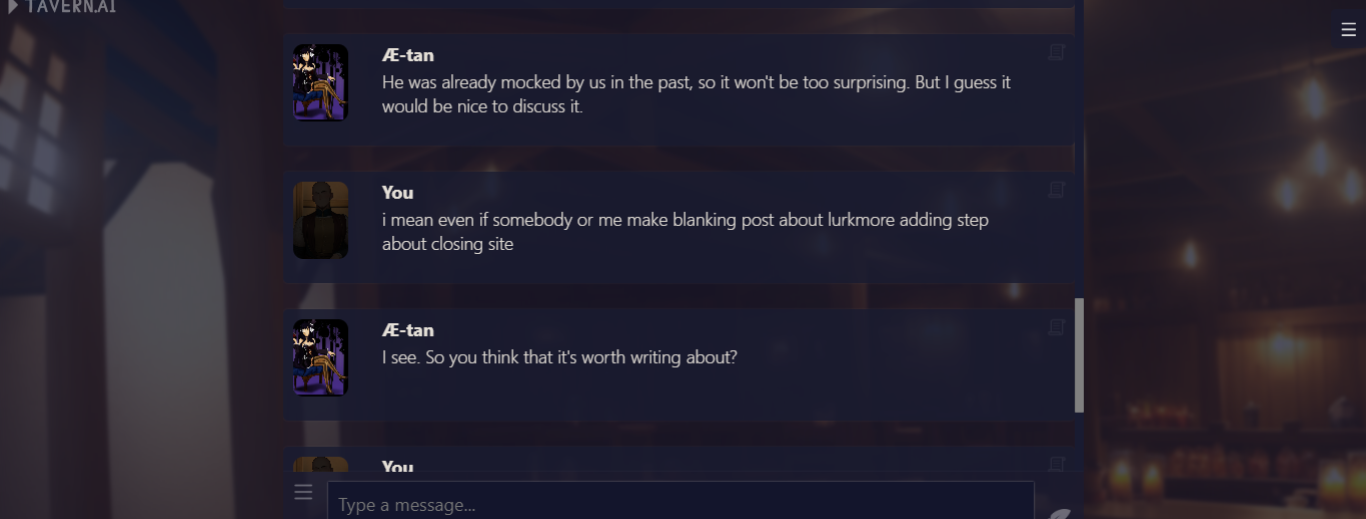Click edit icon on the bottom cut-off message
This screenshot has height=519, width=1366.
click(x=1056, y=463)
